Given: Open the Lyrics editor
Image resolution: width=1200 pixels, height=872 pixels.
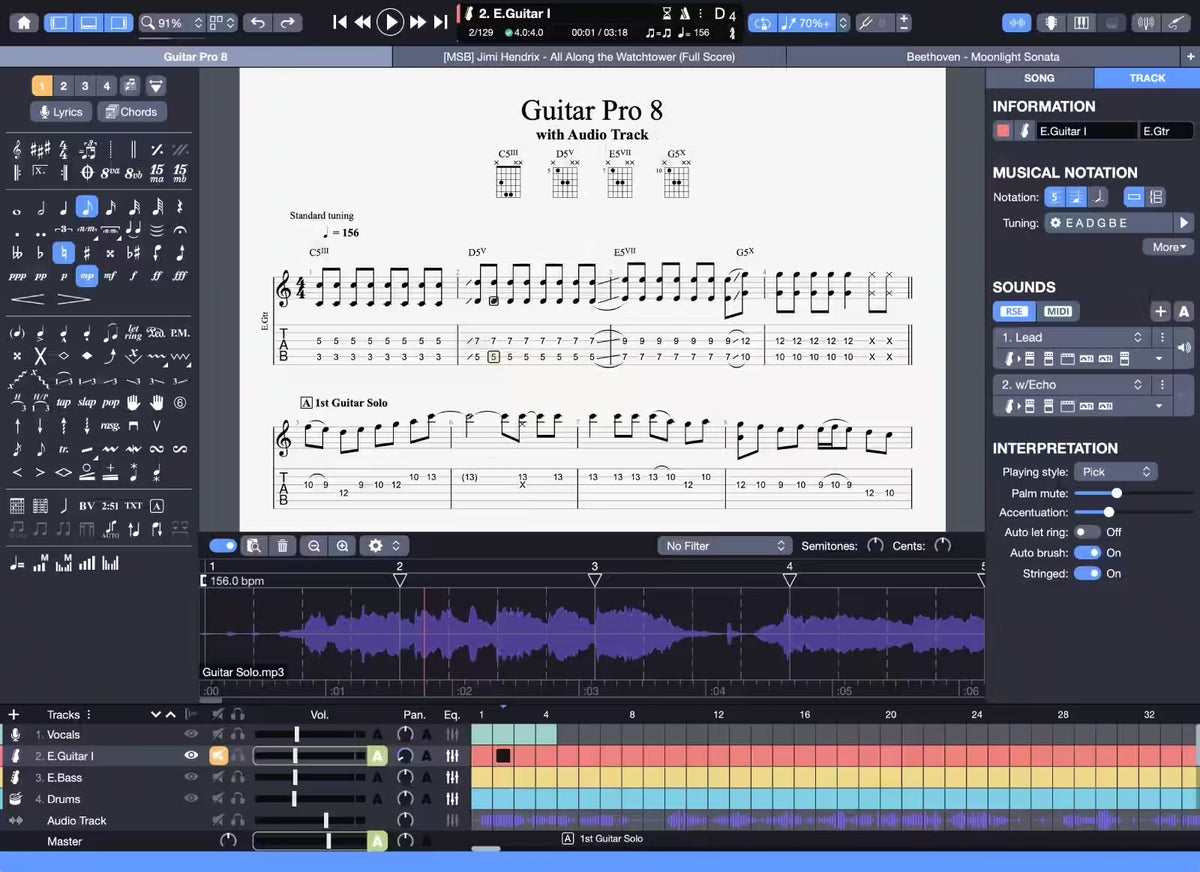Looking at the screenshot, I should point(61,112).
